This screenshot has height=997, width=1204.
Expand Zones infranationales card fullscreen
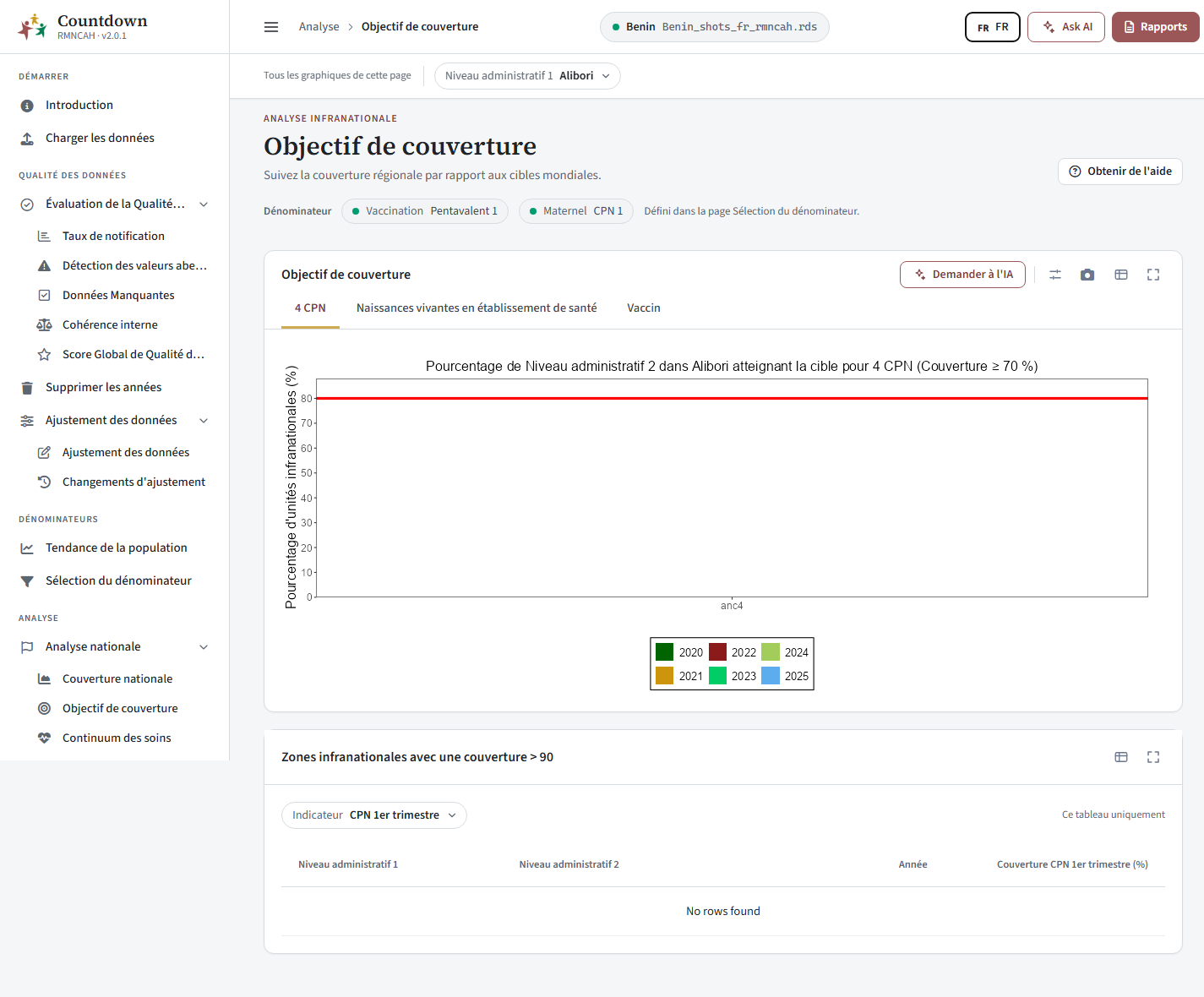tap(1153, 757)
